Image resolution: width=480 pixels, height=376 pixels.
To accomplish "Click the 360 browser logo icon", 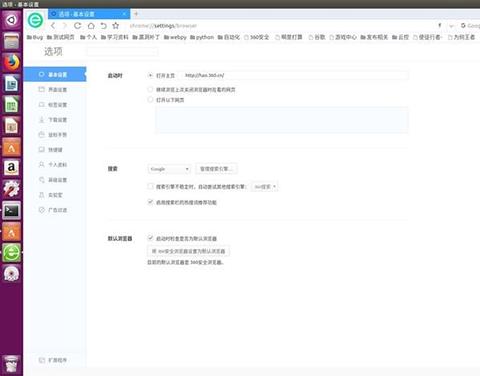I will [35, 20].
